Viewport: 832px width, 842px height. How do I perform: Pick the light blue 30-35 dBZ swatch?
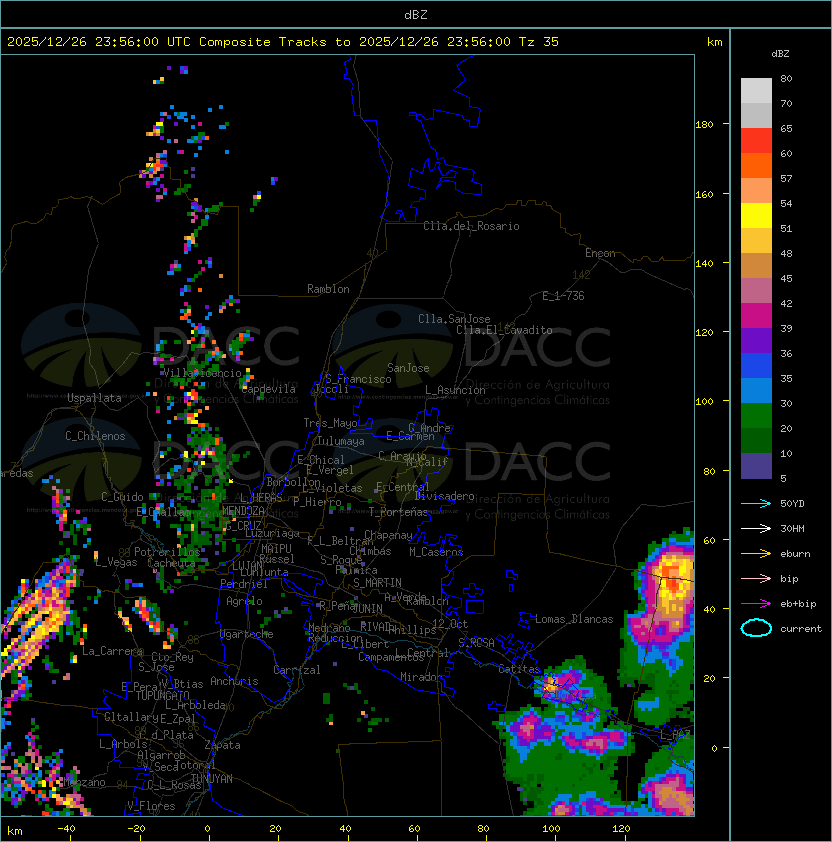(x=756, y=390)
